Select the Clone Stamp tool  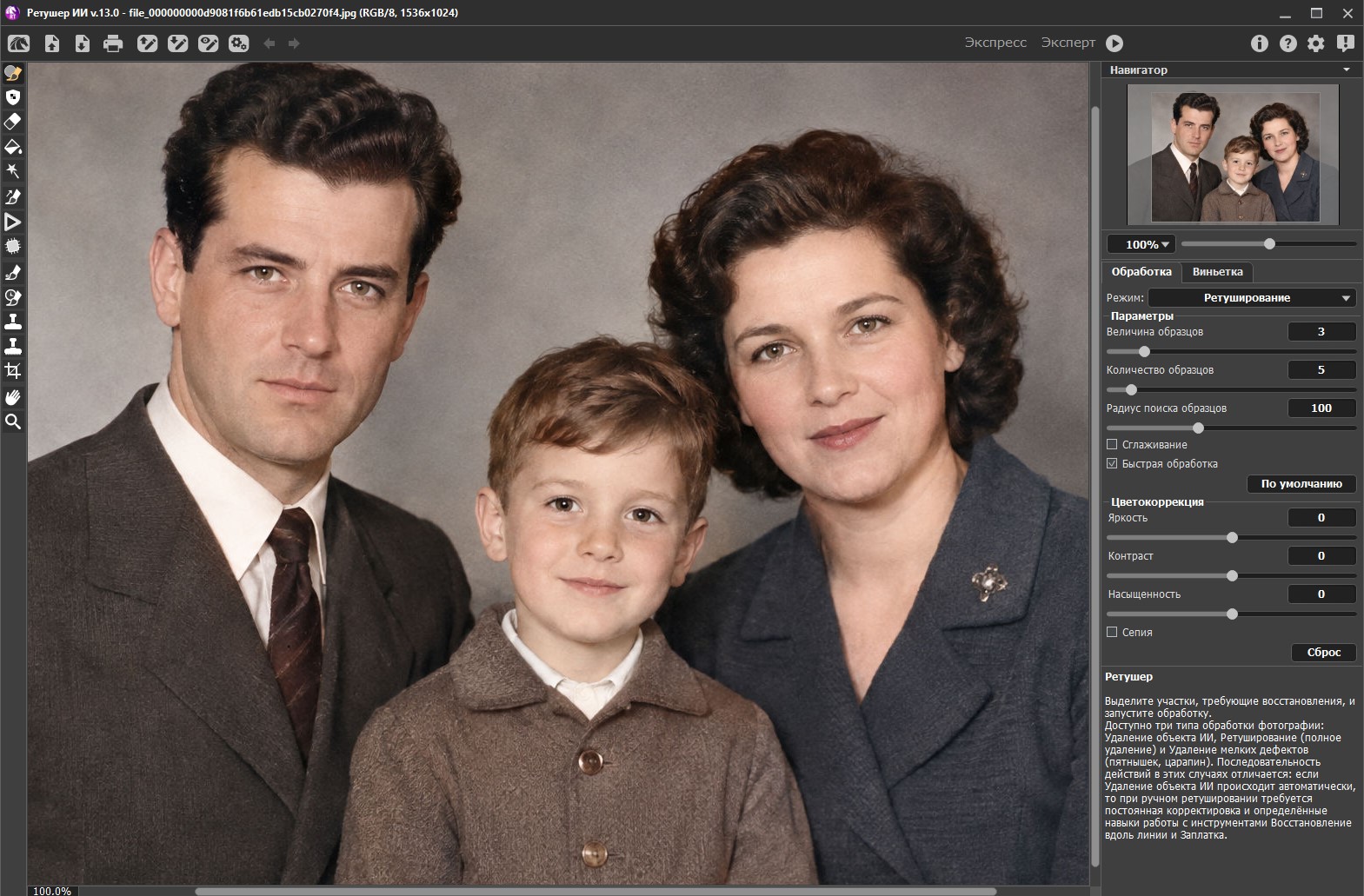[x=13, y=322]
